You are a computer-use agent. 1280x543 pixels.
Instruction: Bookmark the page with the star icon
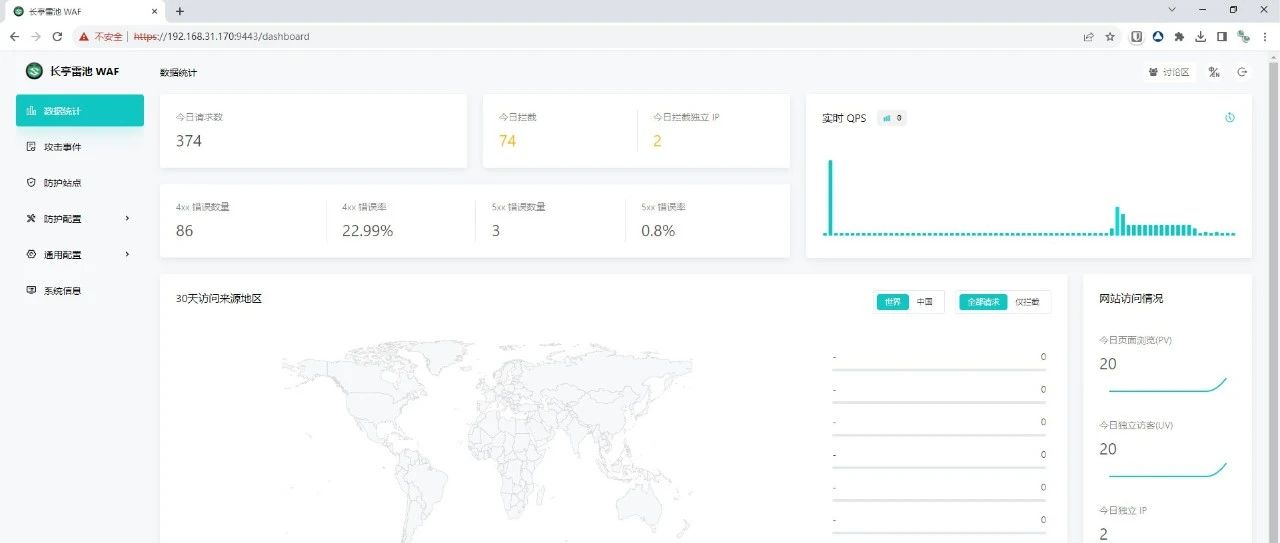pyautogui.click(x=1110, y=36)
